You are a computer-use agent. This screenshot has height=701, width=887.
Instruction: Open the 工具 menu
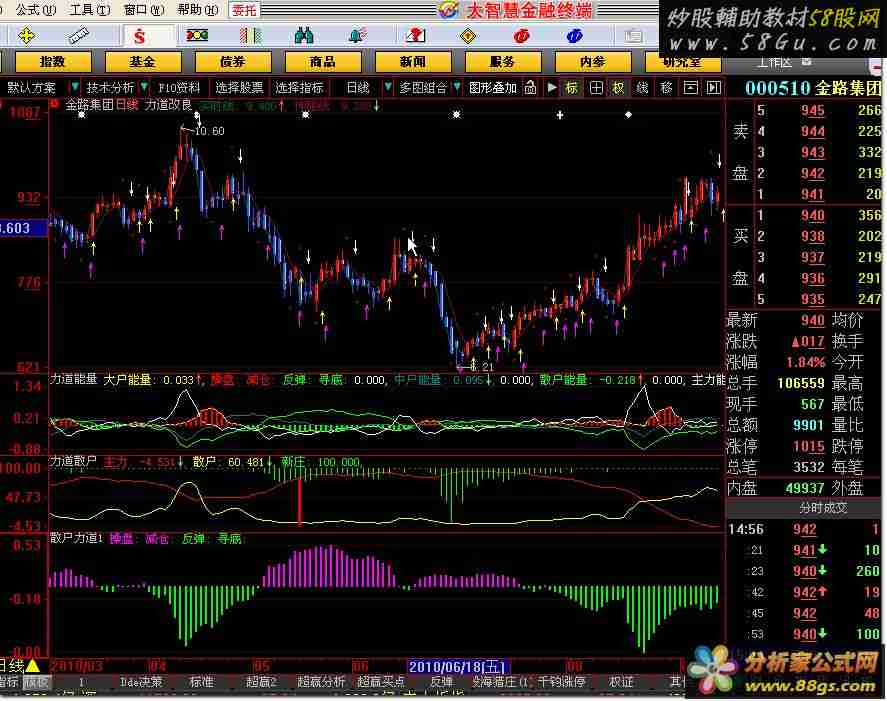90,10
